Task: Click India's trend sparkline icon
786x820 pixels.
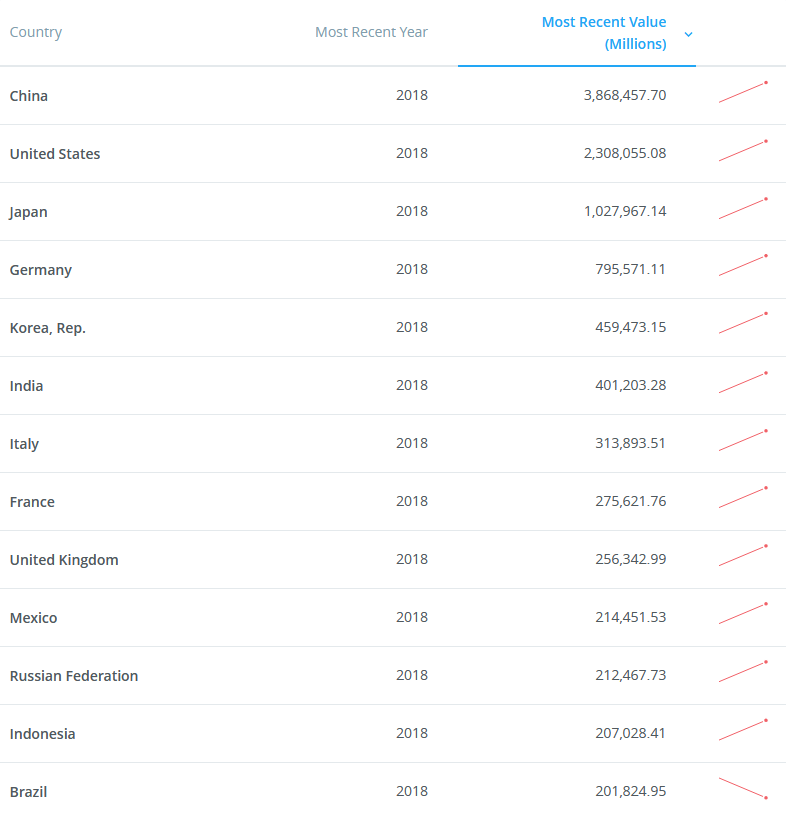Action: (743, 382)
